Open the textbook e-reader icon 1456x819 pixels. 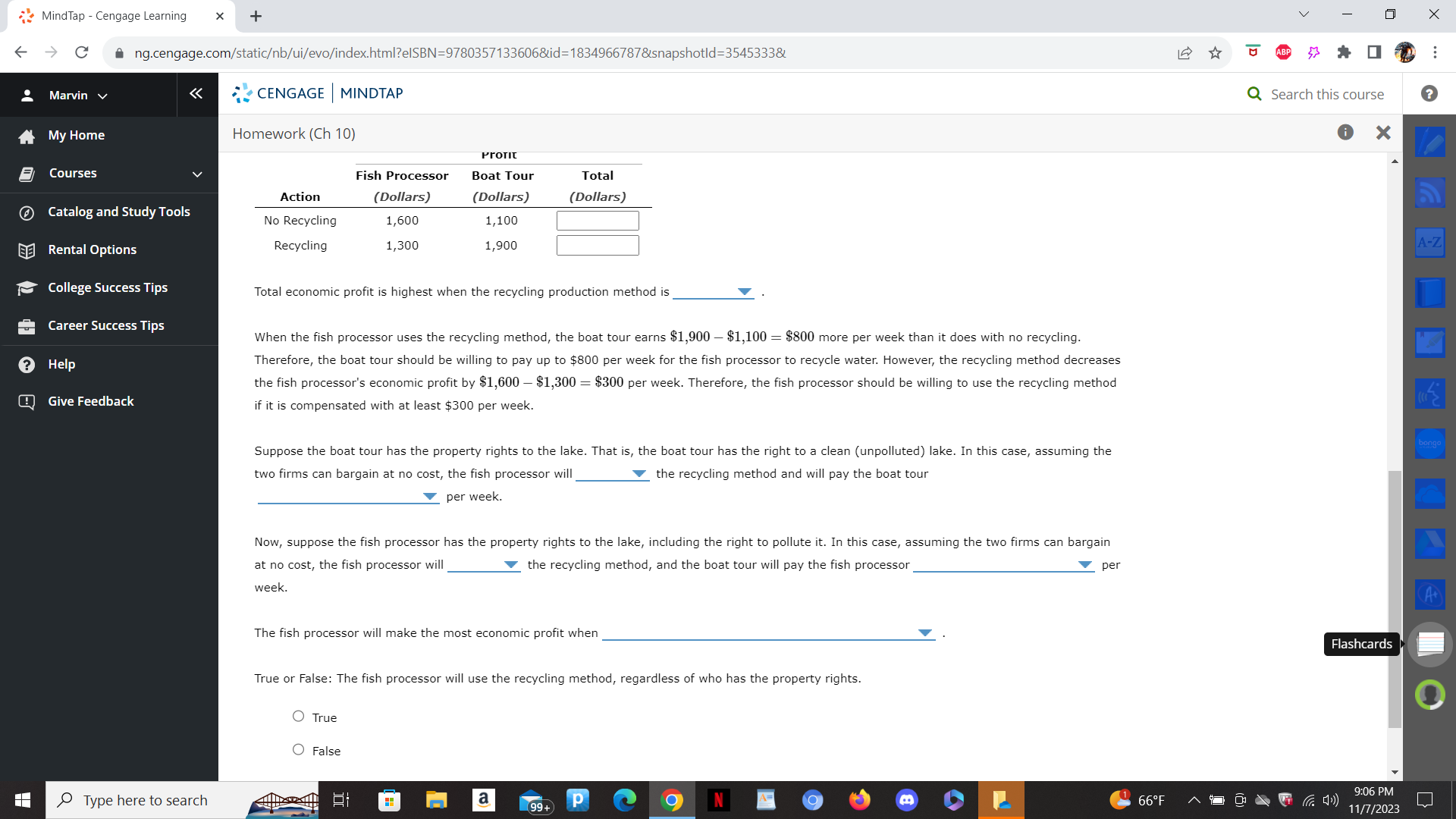(x=1430, y=293)
